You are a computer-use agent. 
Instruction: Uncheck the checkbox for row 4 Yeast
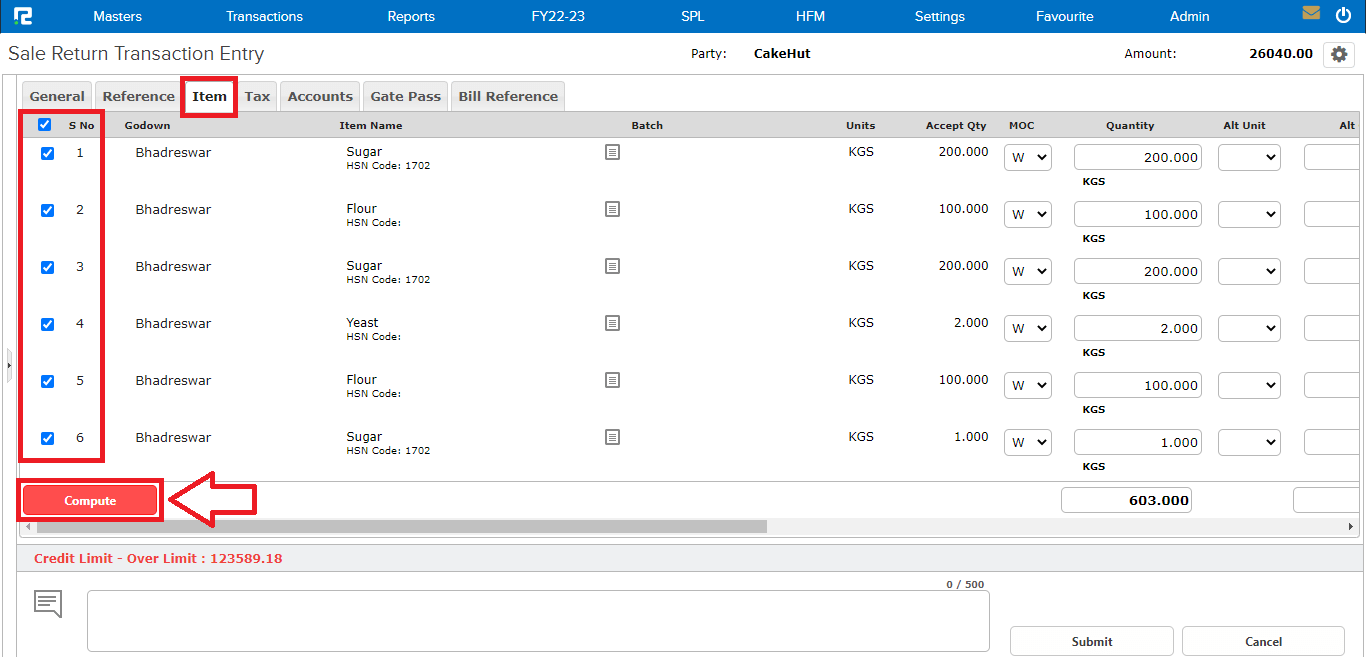click(x=47, y=324)
